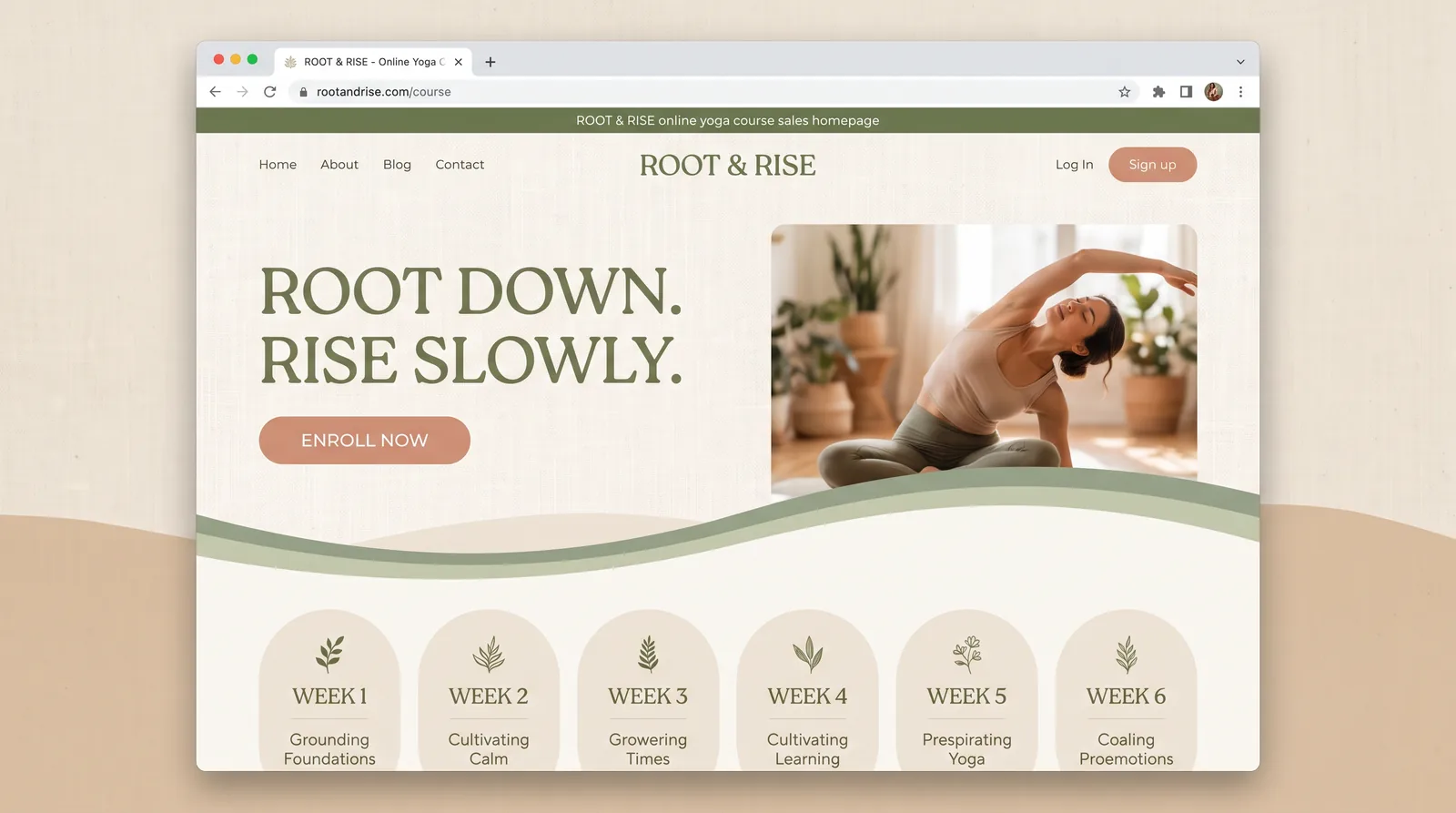Open the Home nav link
The width and height of the screenshot is (1456, 813).
(278, 165)
